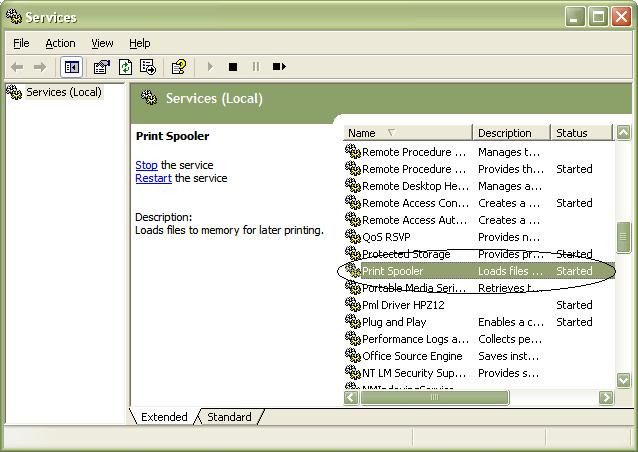Screen dimensions: 638x452
Task: Click the vertical scrollbar down arrow
Action: click(623, 380)
